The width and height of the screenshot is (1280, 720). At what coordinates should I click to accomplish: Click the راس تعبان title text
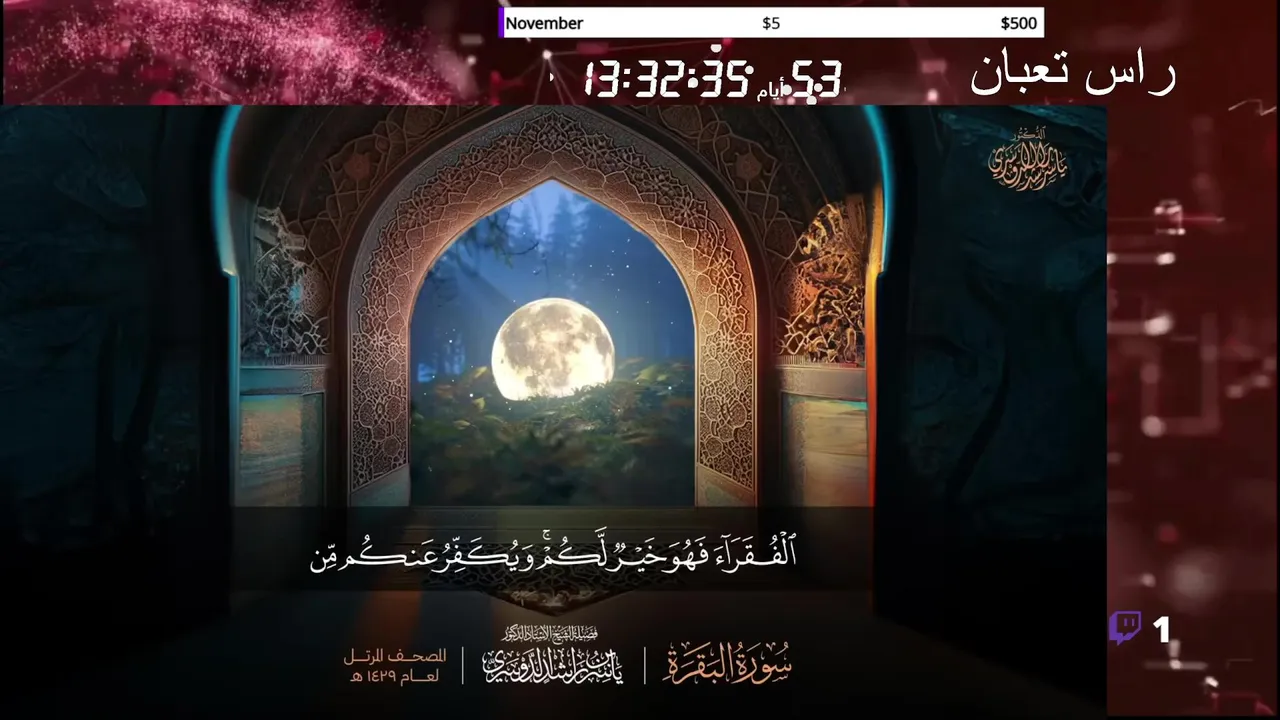1072,73
